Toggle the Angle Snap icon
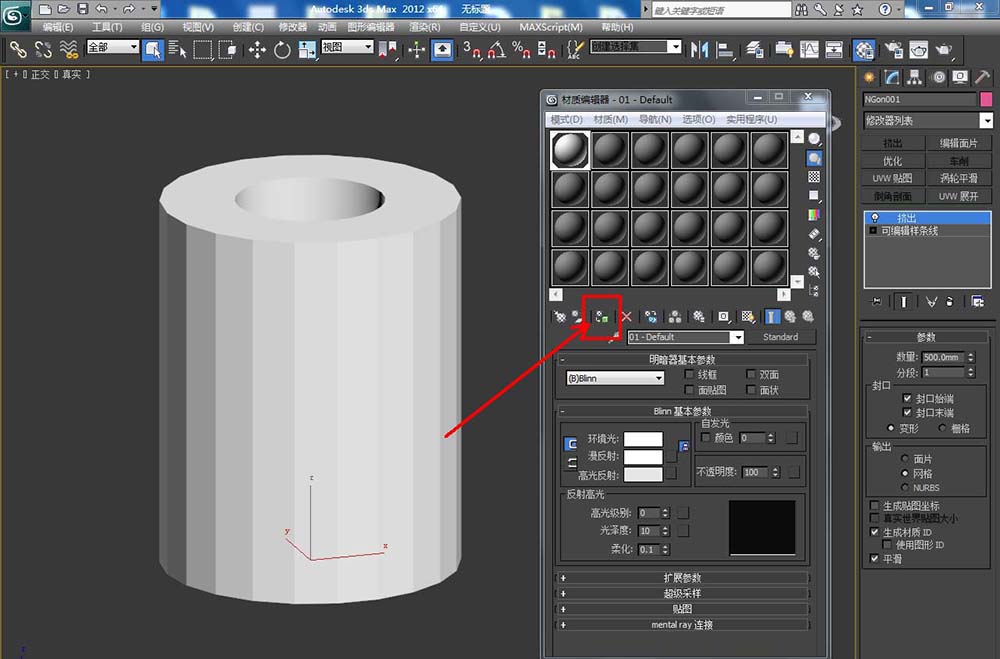1000x659 pixels. tap(497, 50)
